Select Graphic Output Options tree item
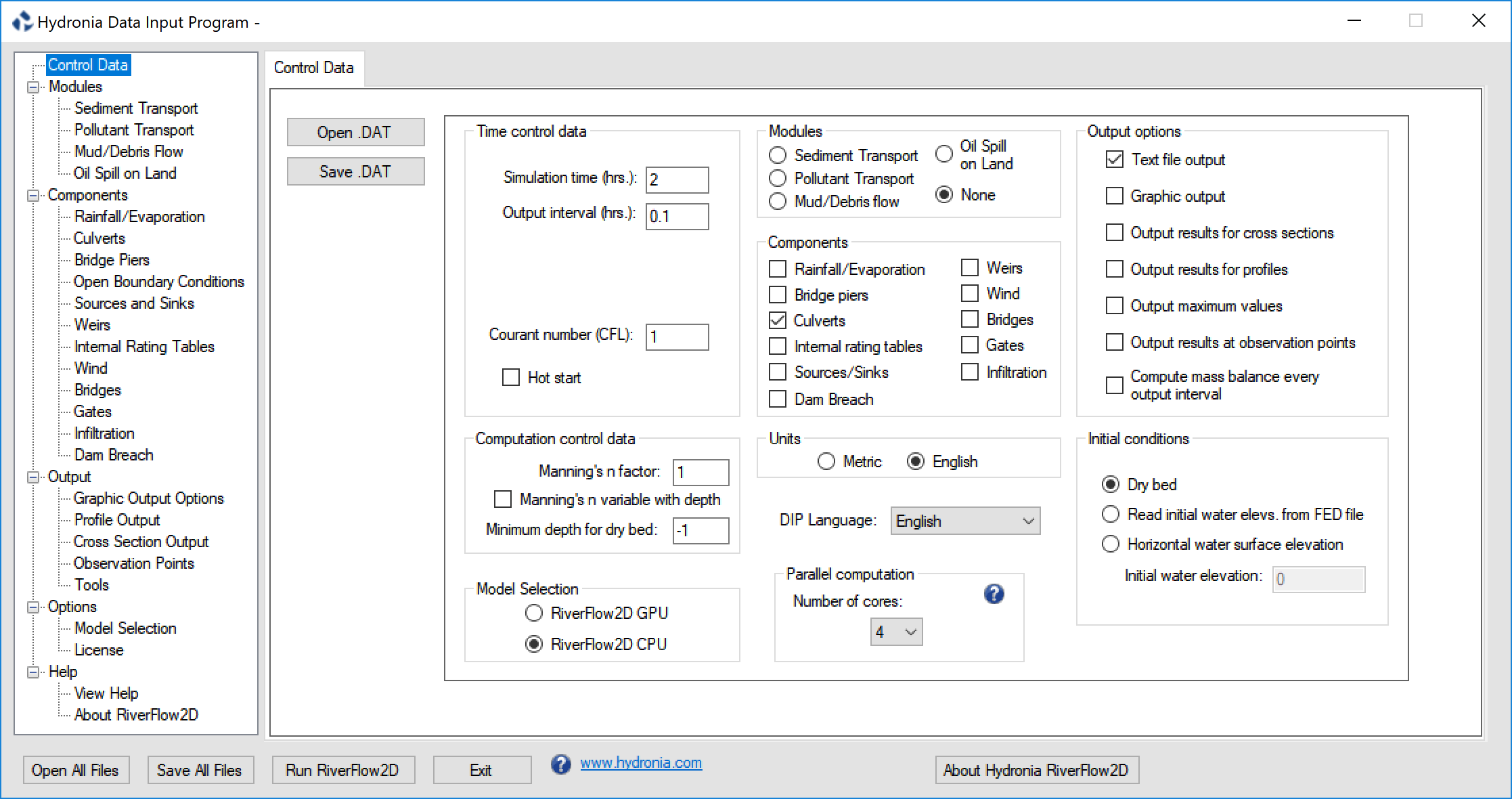This screenshot has height=799, width=1512. coord(149,498)
